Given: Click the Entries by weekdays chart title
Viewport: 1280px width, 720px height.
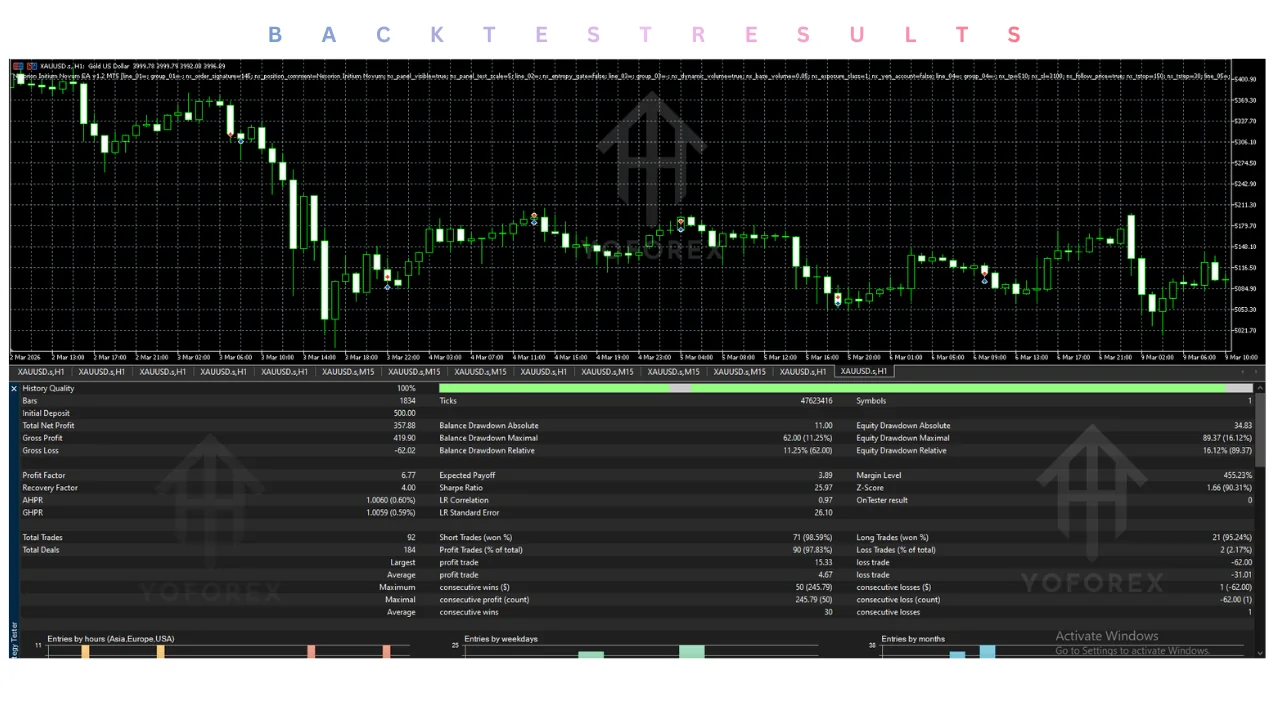Looking at the screenshot, I should (501, 638).
